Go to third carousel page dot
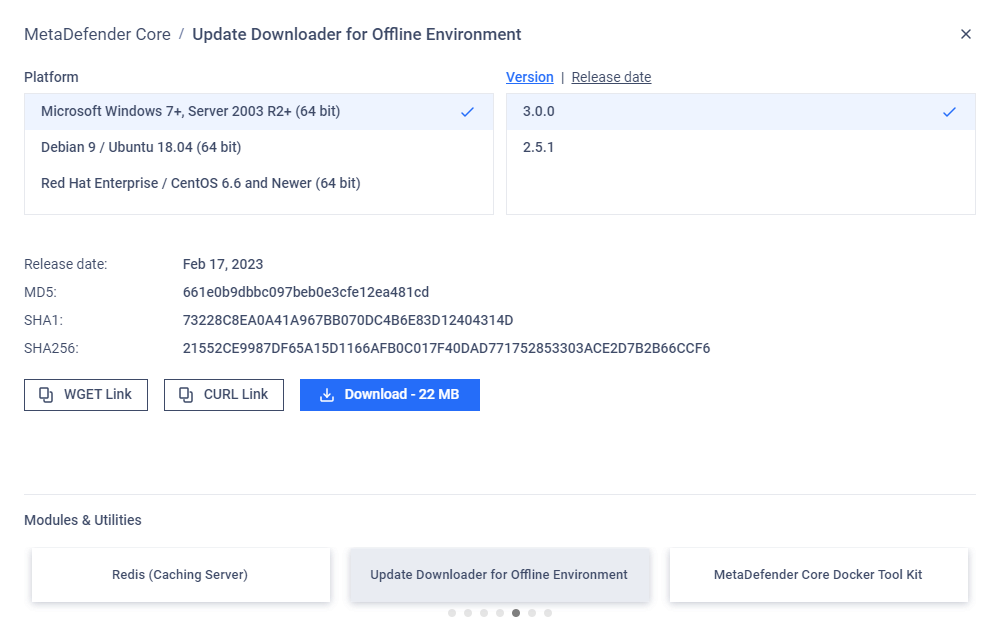The width and height of the screenshot is (999, 634). click(484, 613)
